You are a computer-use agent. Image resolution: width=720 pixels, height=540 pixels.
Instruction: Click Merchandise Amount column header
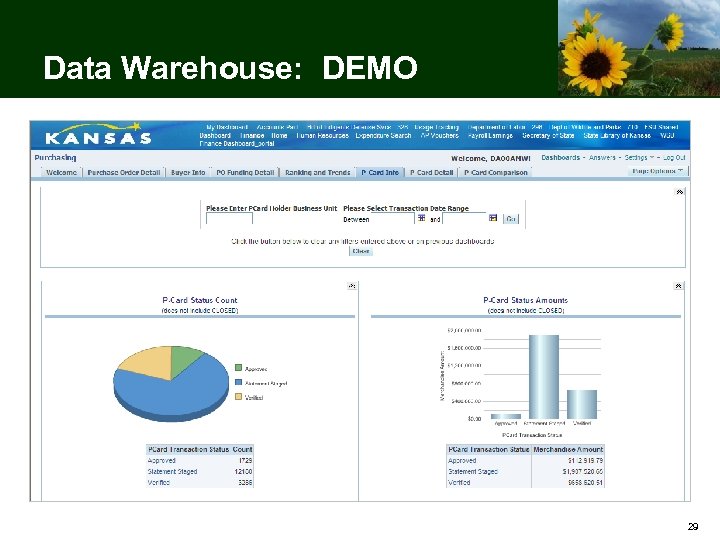(568, 450)
